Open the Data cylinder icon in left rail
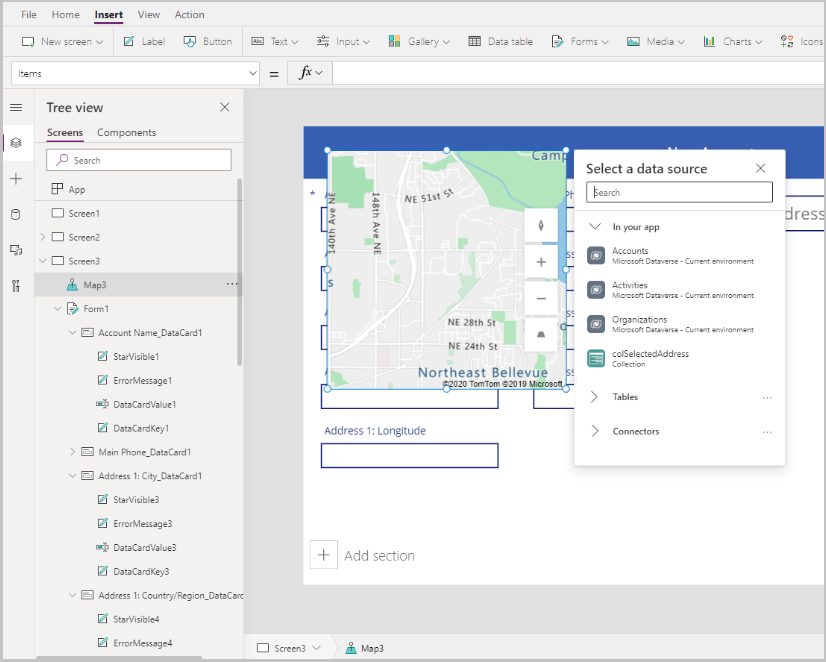The image size is (826, 662). pyautogui.click(x=16, y=214)
